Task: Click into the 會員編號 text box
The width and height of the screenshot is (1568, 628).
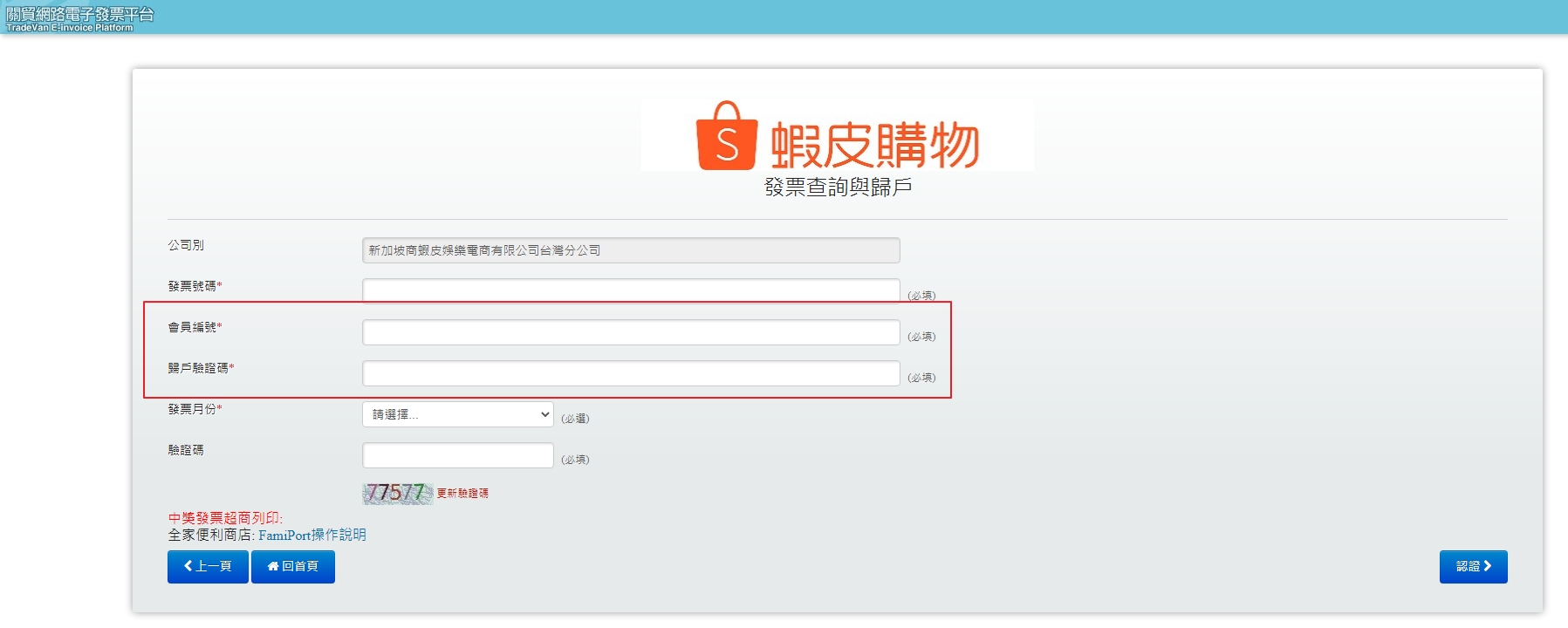Action: 630,332
